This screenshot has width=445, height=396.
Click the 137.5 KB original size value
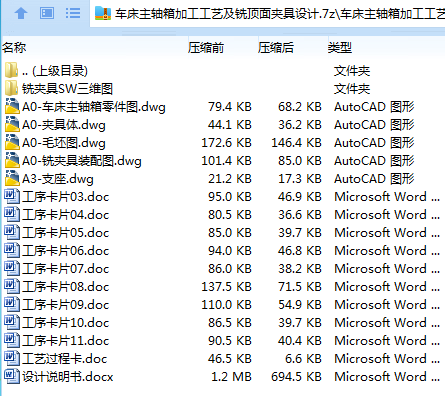tap(226, 287)
